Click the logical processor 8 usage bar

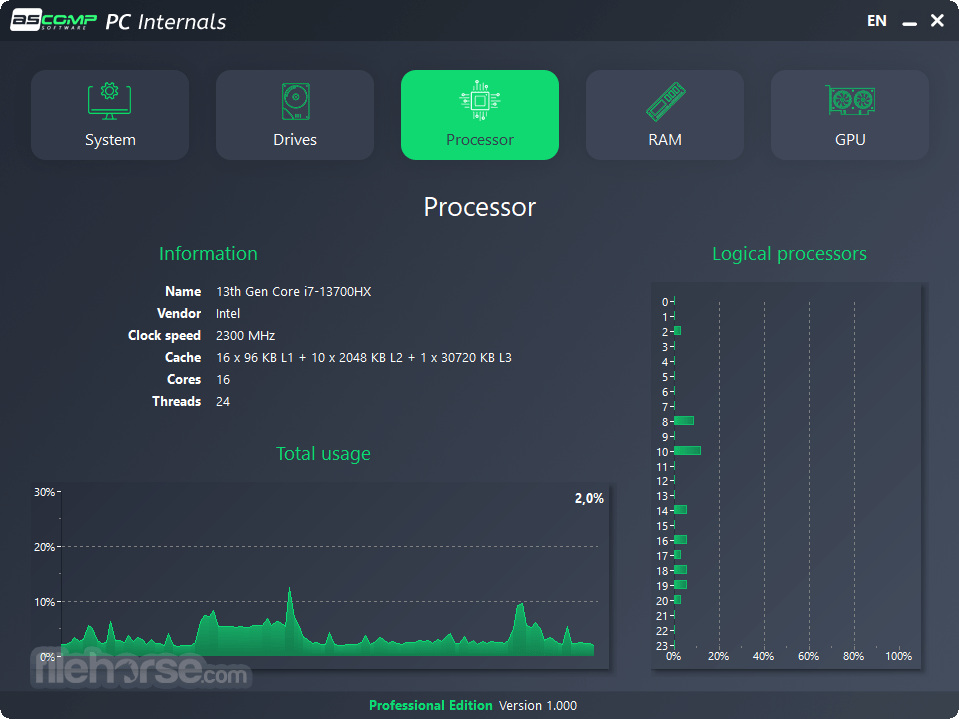point(684,421)
